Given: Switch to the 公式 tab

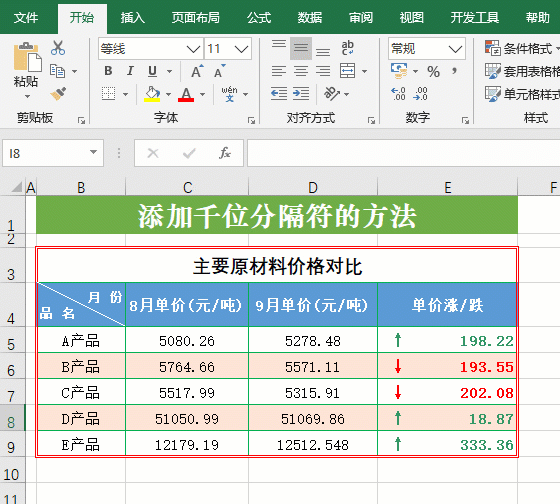Looking at the screenshot, I should pos(259,18).
